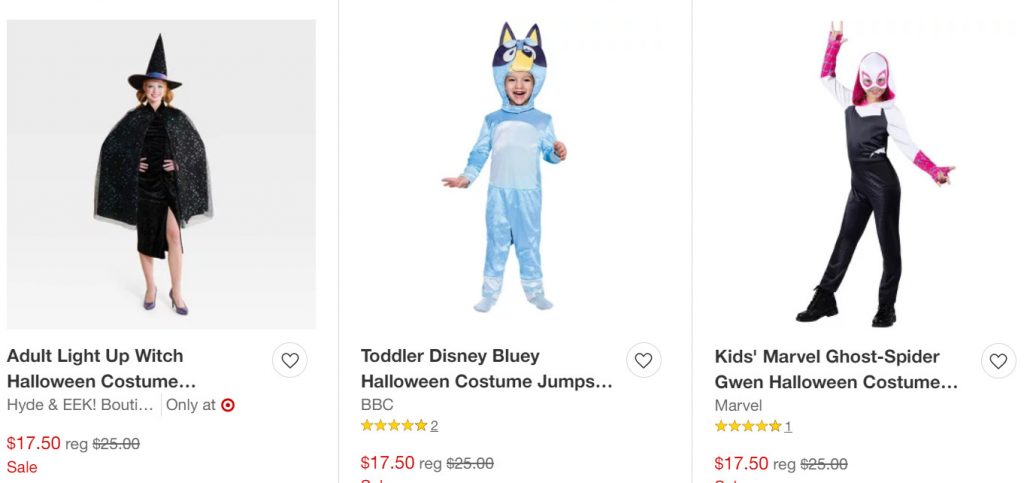This screenshot has width=1024, height=483.
Task: Click the Sale label under witch costume
Action: [22, 467]
